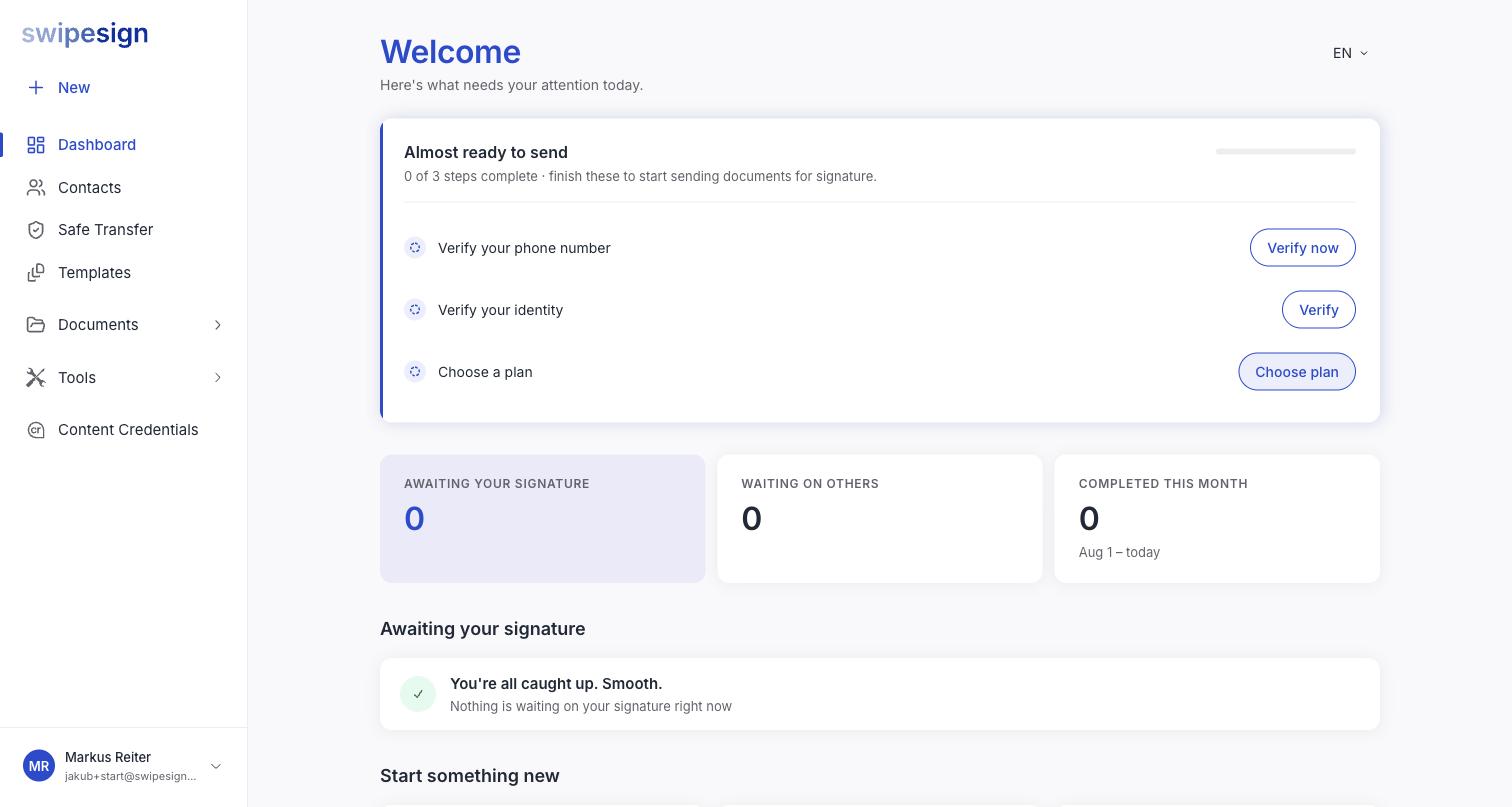Click the New button
This screenshot has height=807, width=1512.
tap(59, 88)
